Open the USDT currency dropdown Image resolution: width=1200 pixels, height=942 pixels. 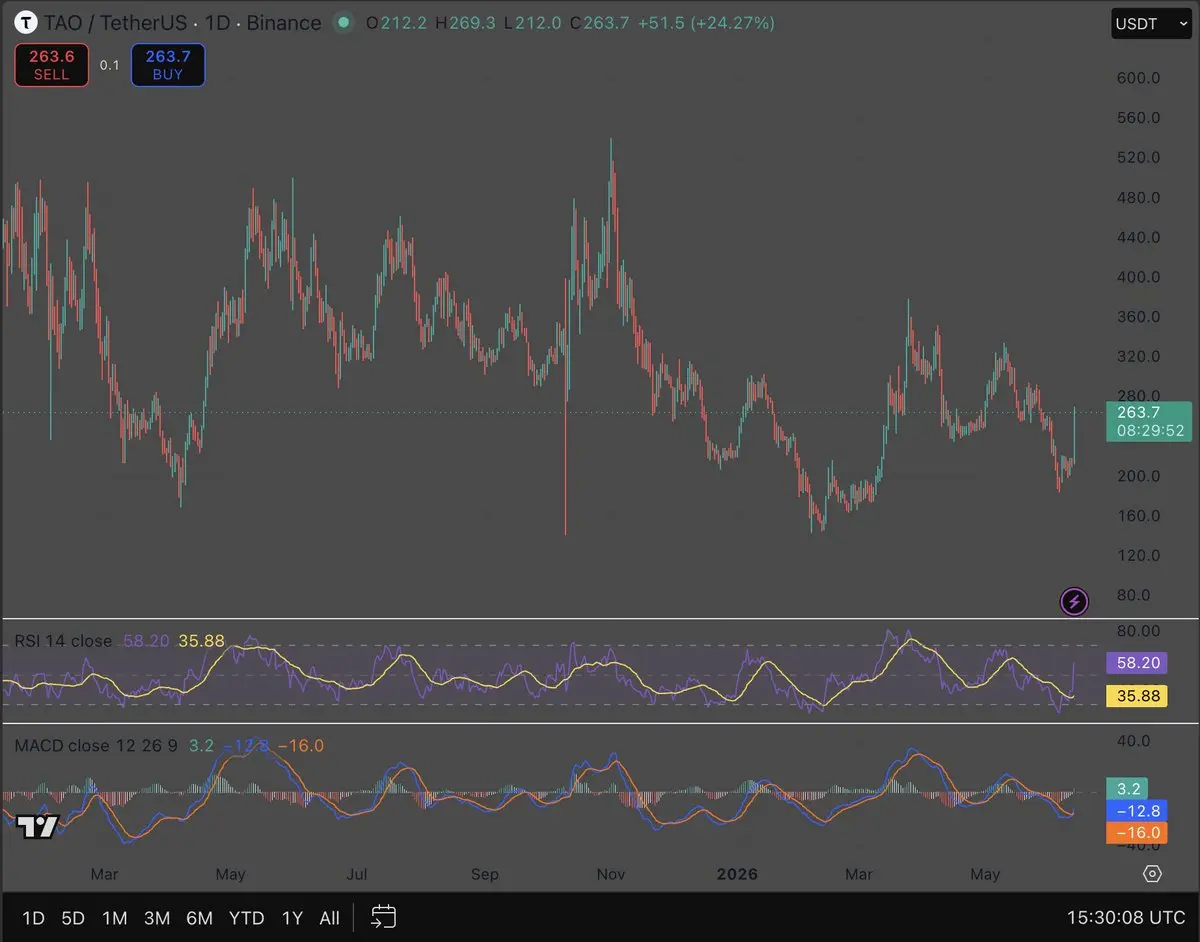(1151, 23)
